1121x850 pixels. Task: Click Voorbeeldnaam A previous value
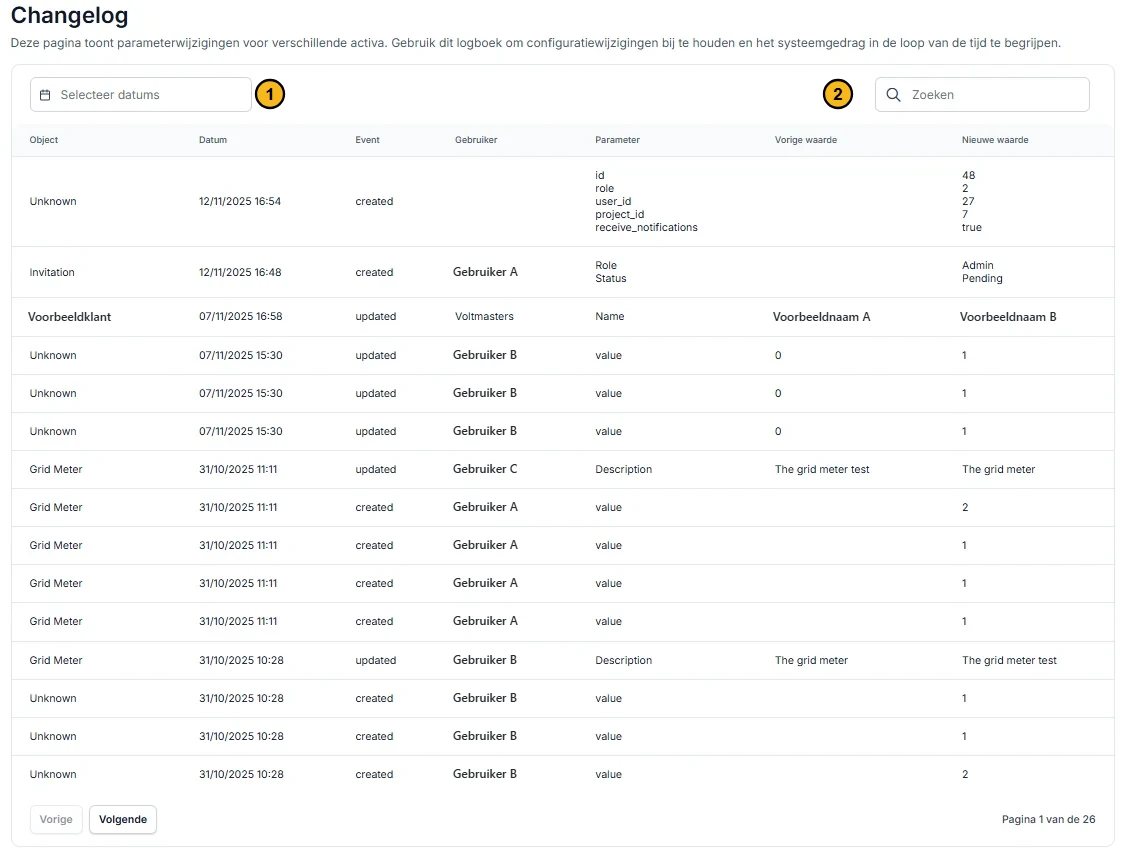(x=821, y=317)
